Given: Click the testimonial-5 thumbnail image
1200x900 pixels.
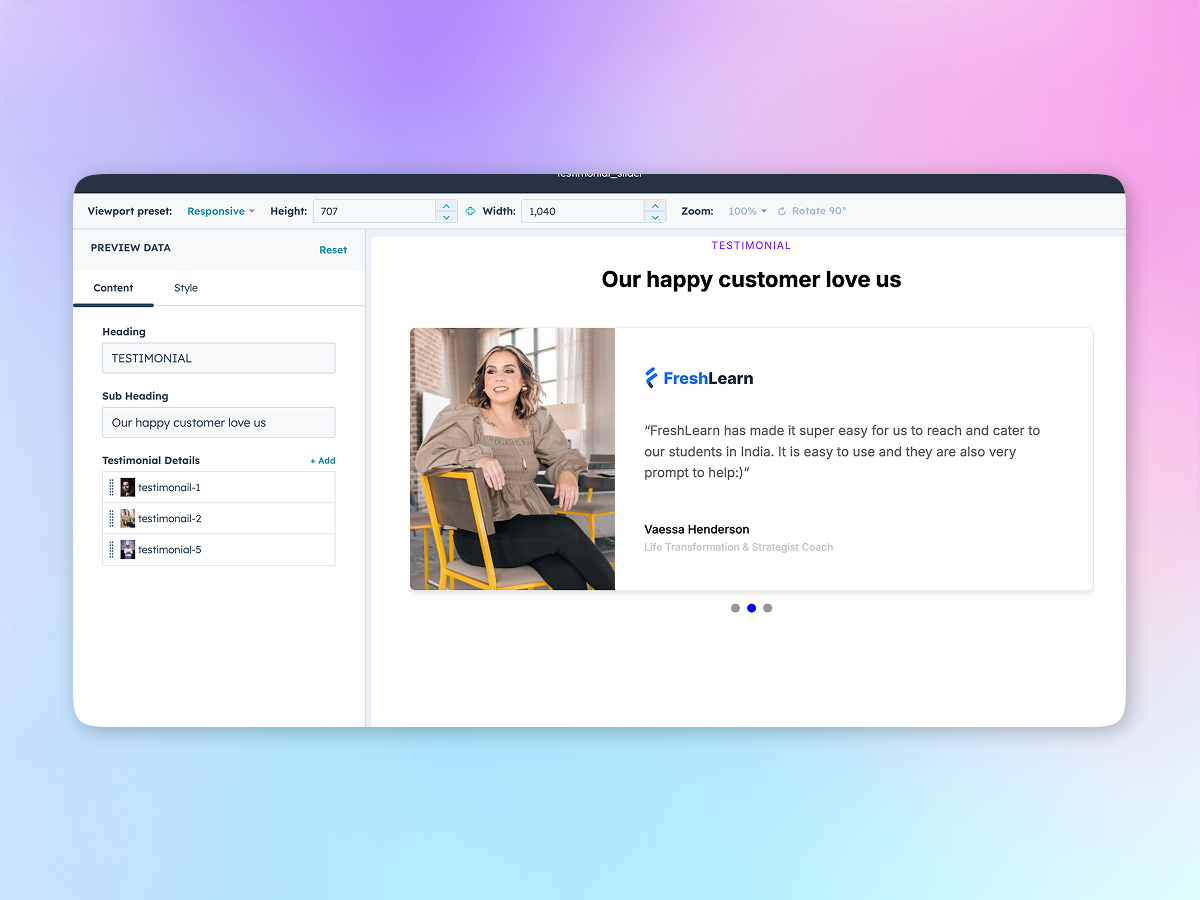Looking at the screenshot, I should coord(128,550).
